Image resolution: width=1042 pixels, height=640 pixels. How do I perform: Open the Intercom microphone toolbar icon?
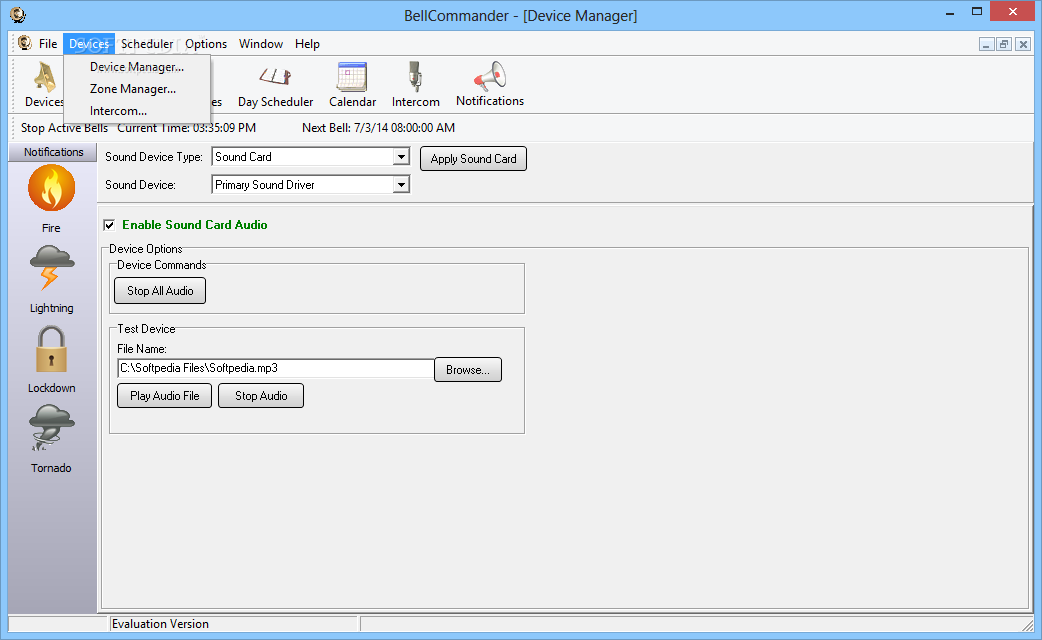click(x=415, y=85)
